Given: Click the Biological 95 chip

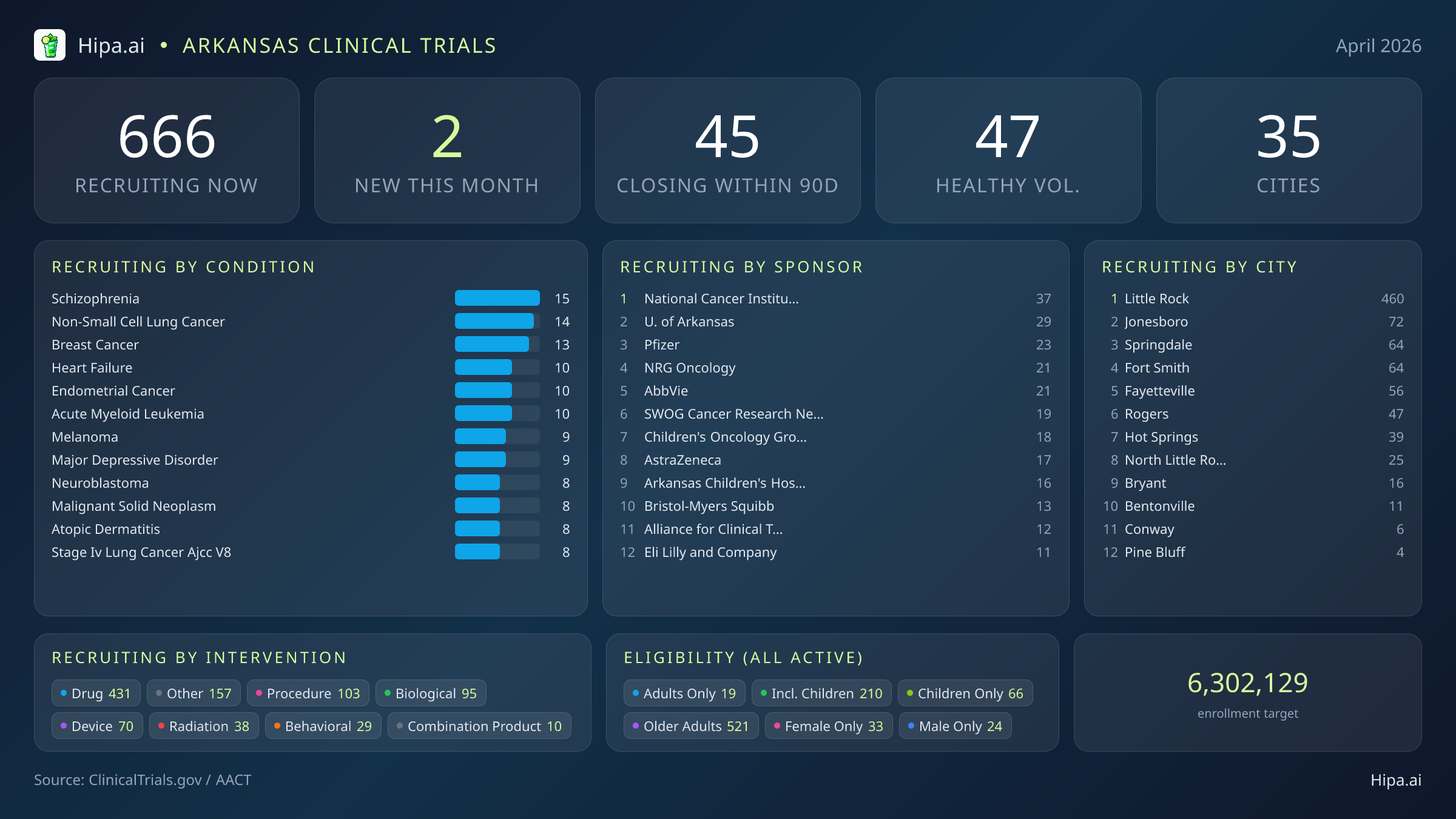Looking at the screenshot, I should point(431,693).
